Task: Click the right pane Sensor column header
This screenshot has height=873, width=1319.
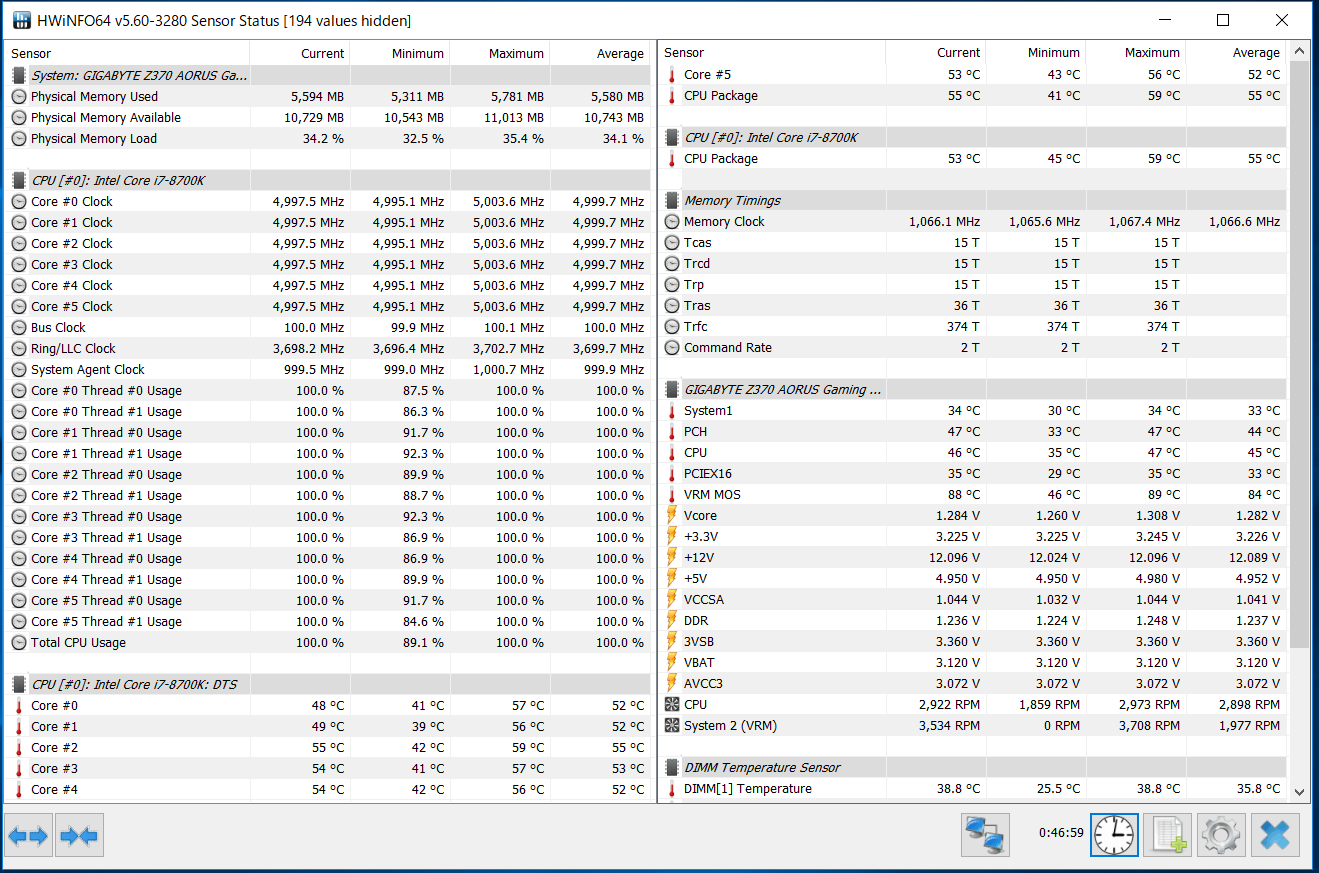Action: click(x=772, y=52)
